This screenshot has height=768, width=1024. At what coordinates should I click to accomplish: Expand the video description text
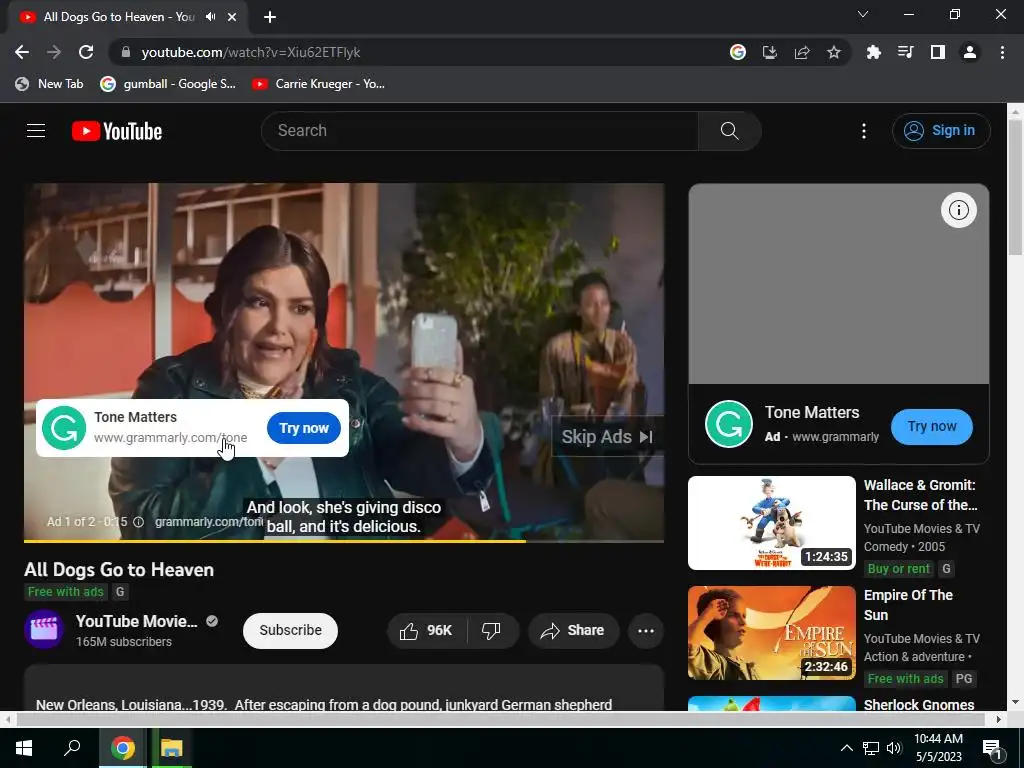click(324, 705)
